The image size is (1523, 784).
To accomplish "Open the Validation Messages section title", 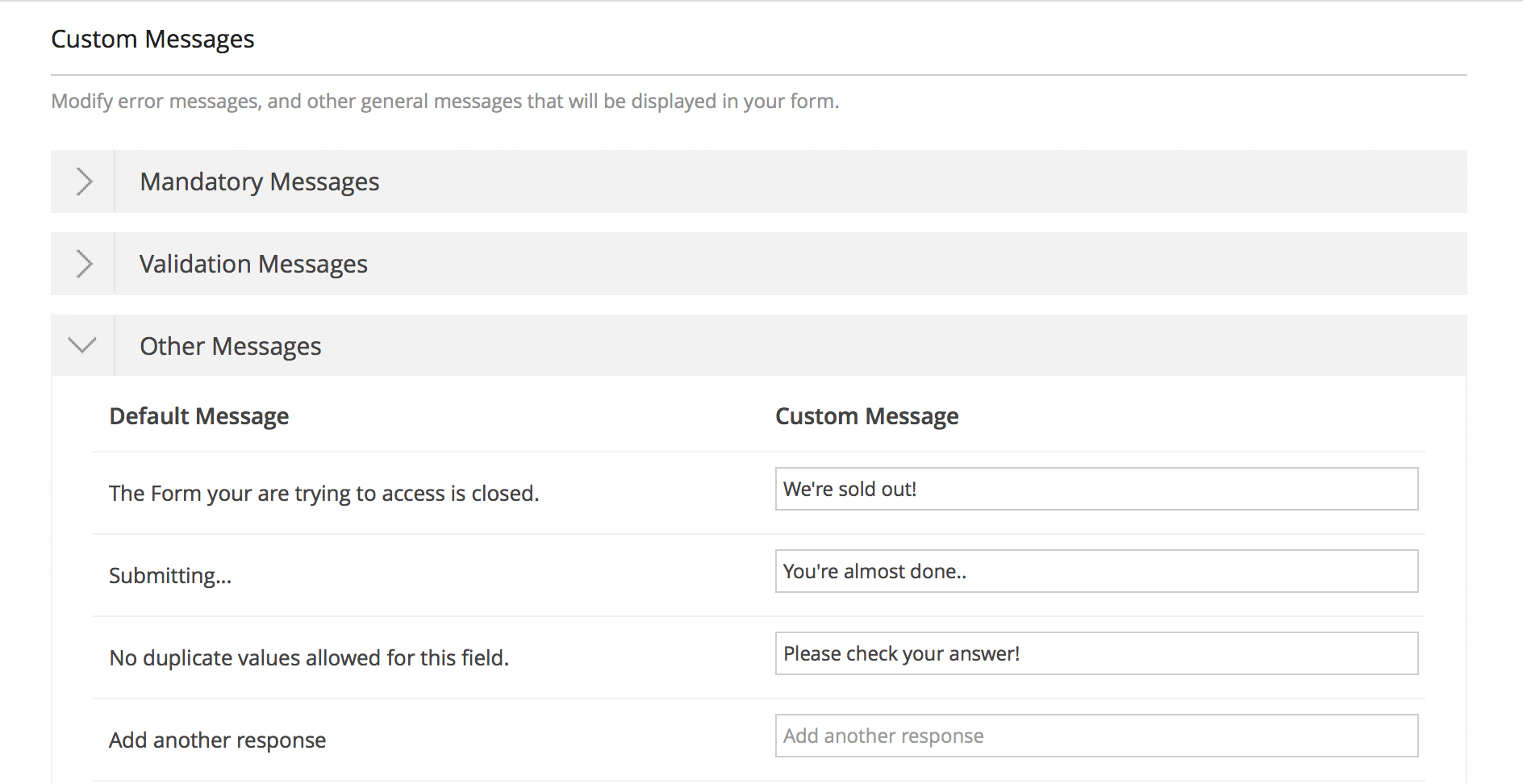I will click(253, 265).
